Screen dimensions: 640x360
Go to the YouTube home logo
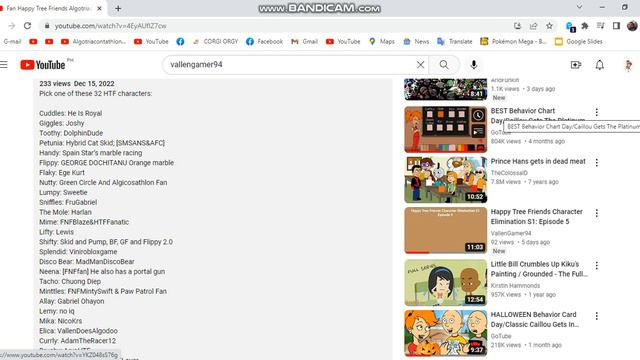click(43, 65)
